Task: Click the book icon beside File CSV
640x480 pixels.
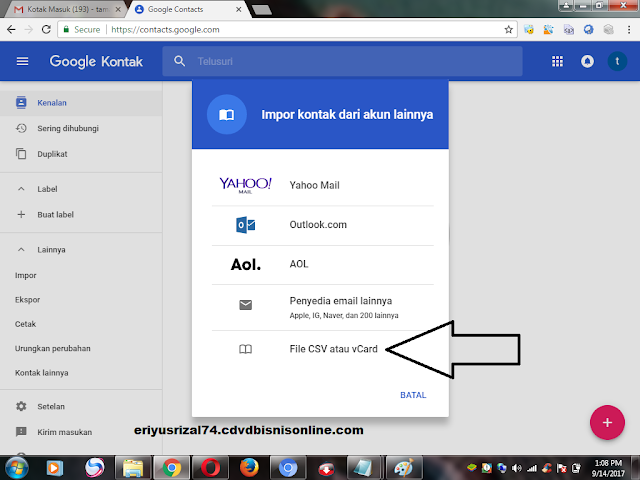Action: click(x=245, y=349)
